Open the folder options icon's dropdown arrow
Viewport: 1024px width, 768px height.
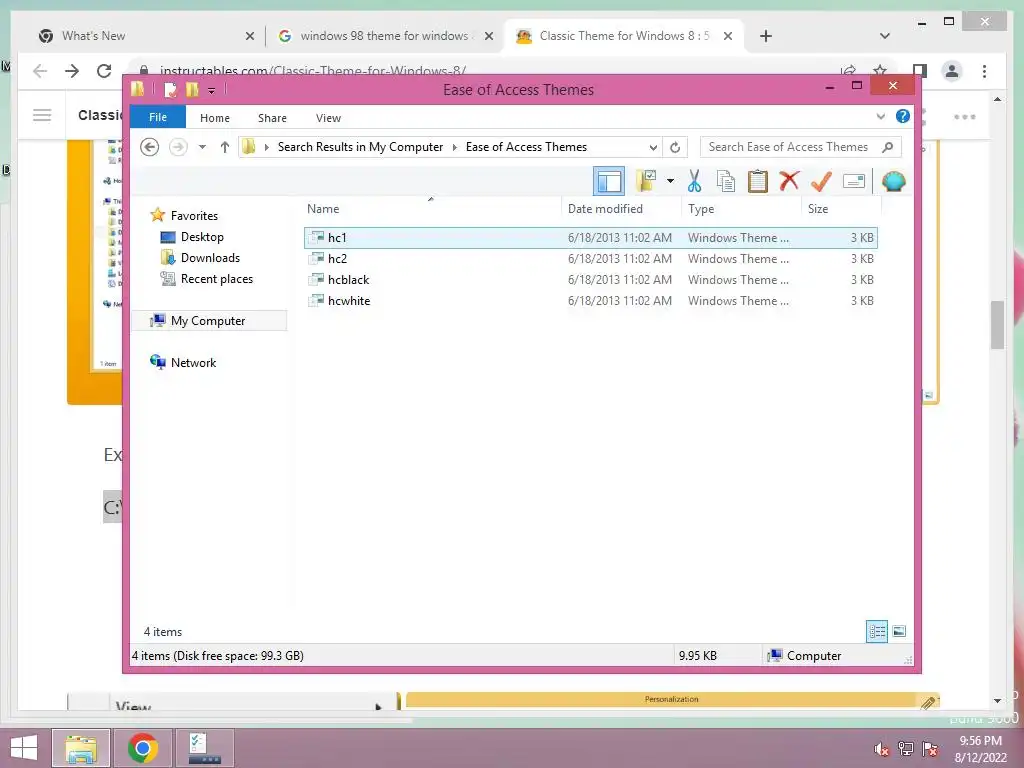pyautogui.click(x=670, y=181)
